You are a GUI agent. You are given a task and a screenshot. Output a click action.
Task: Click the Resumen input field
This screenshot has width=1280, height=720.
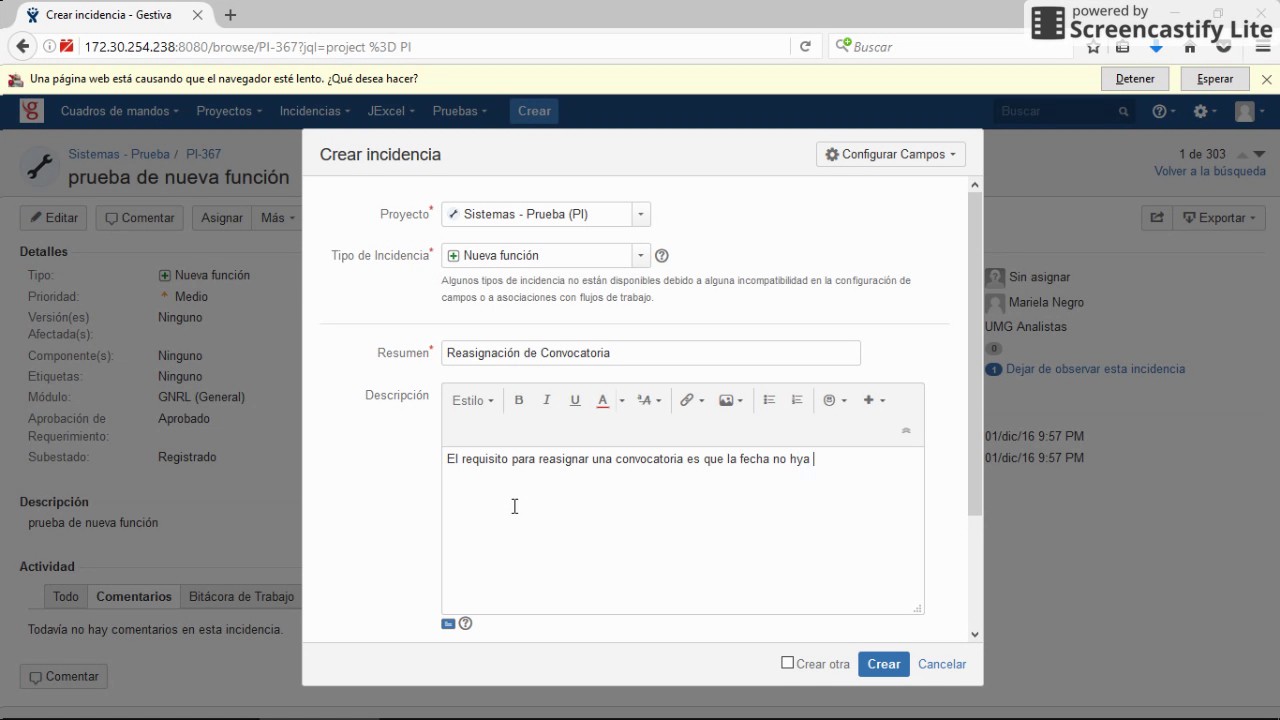(651, 353)
